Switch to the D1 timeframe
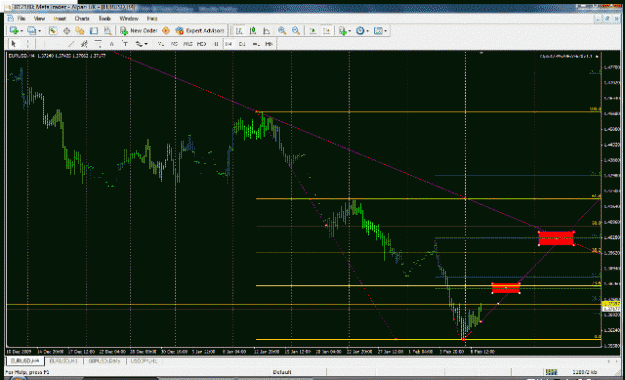This screenshot has height=380, width=625. coord(242,43)
